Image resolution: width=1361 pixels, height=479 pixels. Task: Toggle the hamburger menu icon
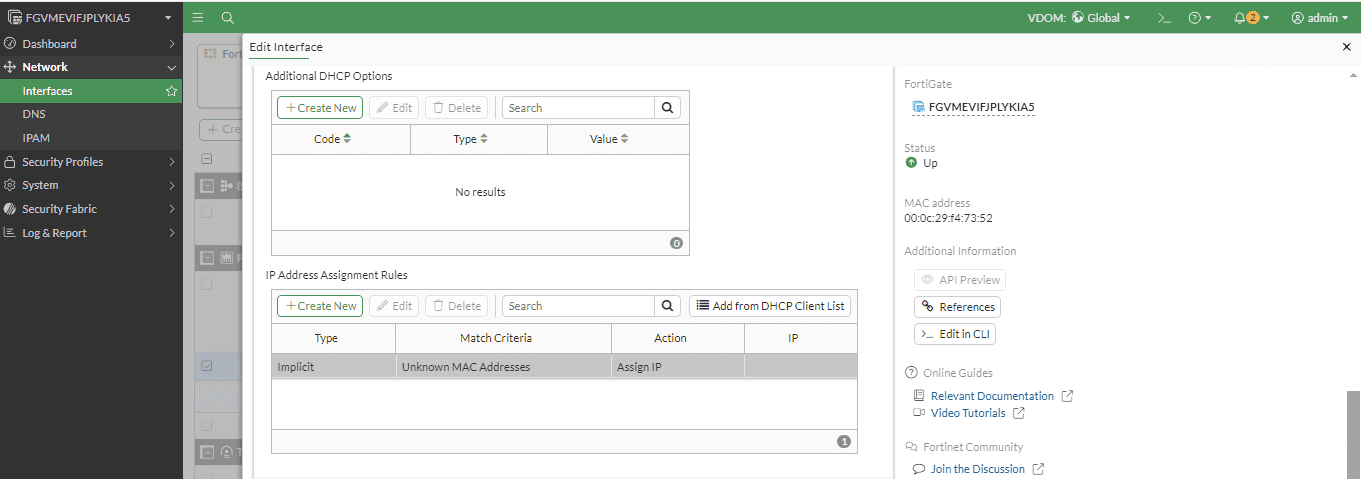pyautogui.click(x=198, y=18)
